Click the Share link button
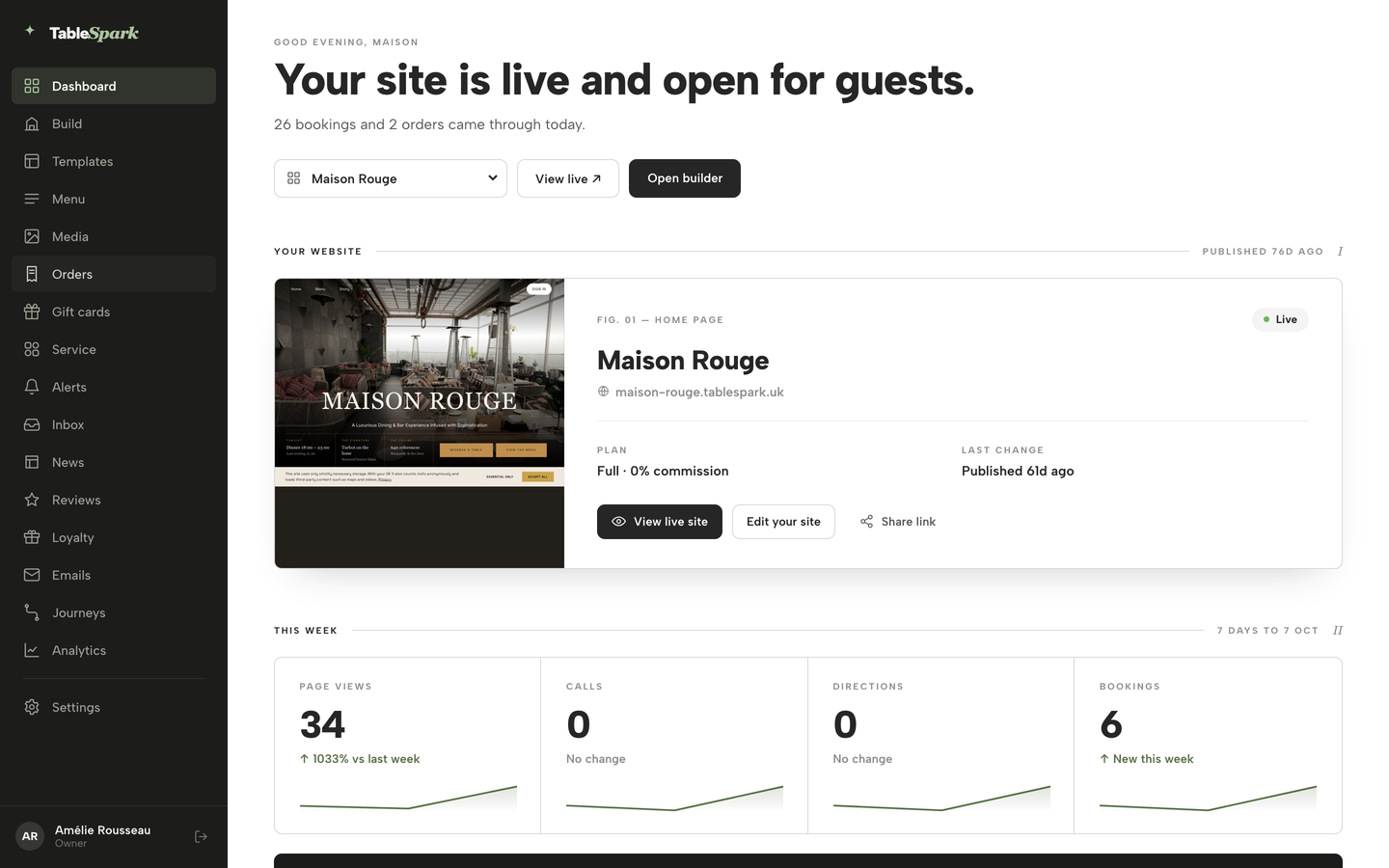1389x868 pixels. [x=898, y=522]
